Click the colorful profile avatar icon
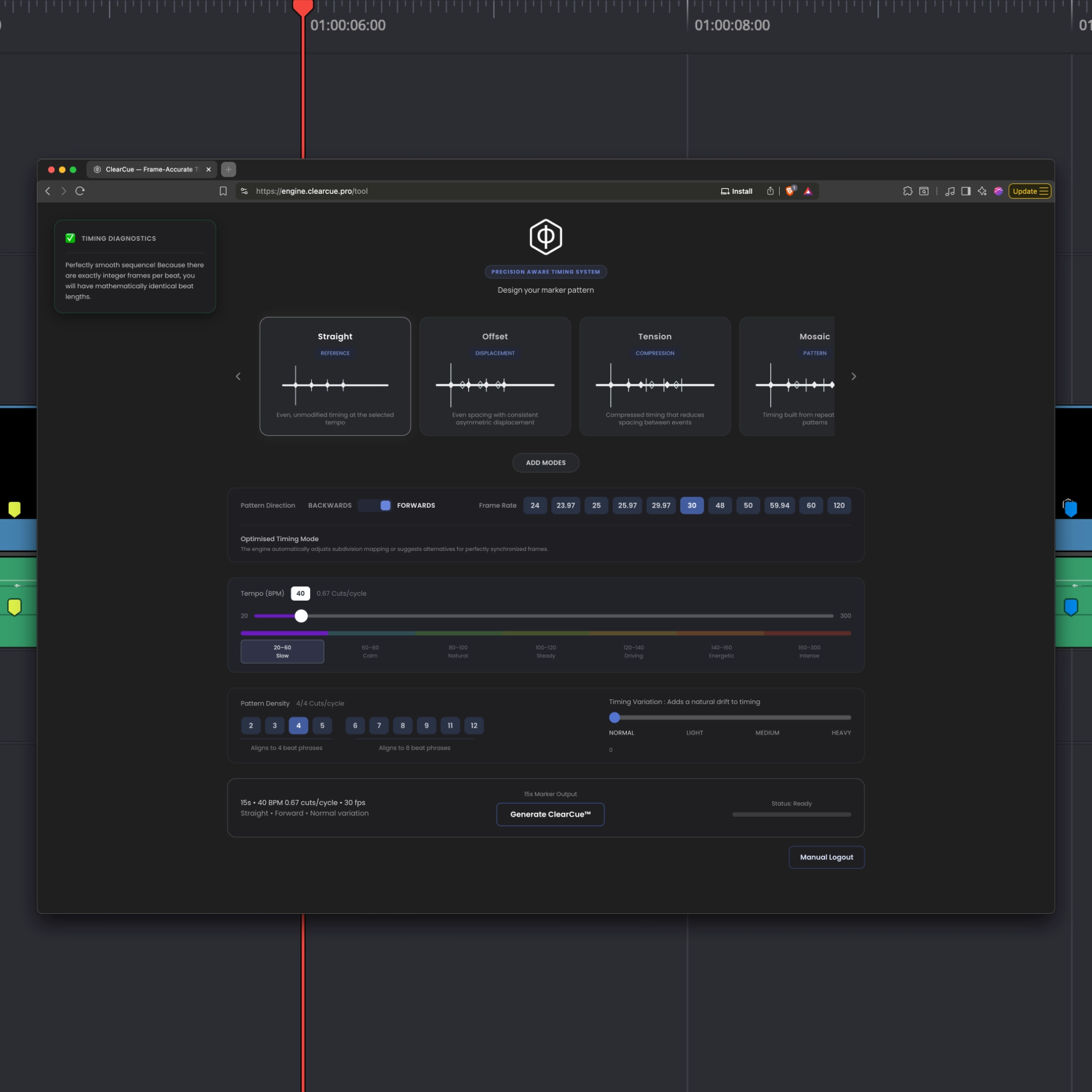1092x1092 pixels. pyautogui.click(x=999, y=191)
